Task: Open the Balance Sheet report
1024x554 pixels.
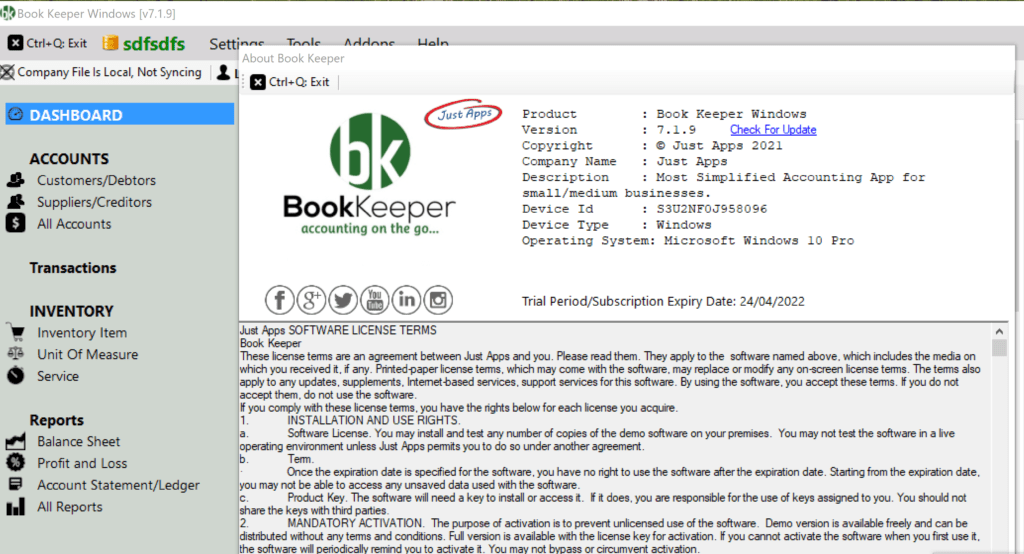Action: tap(78, 442)
